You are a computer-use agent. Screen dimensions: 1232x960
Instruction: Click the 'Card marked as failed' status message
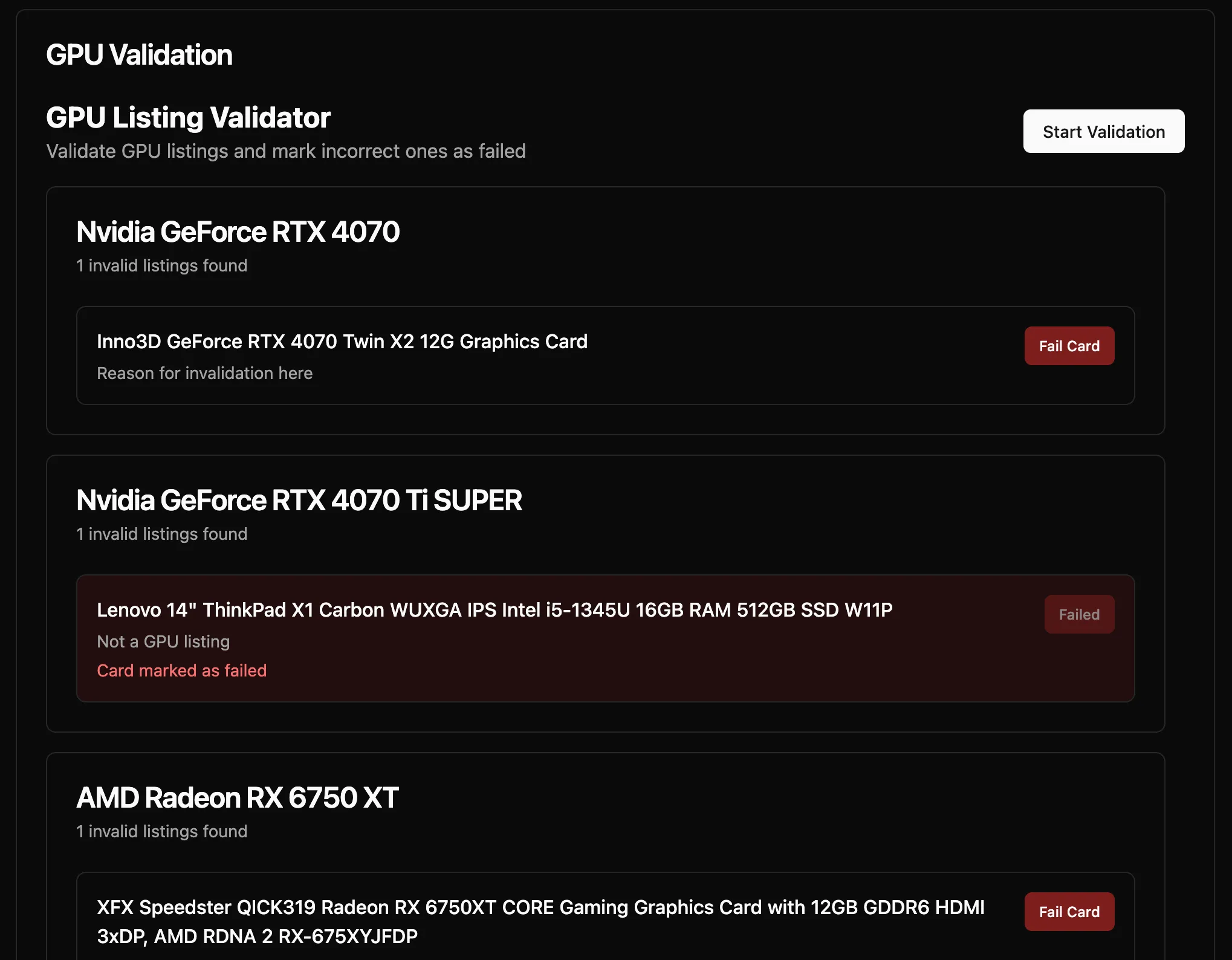181,670
